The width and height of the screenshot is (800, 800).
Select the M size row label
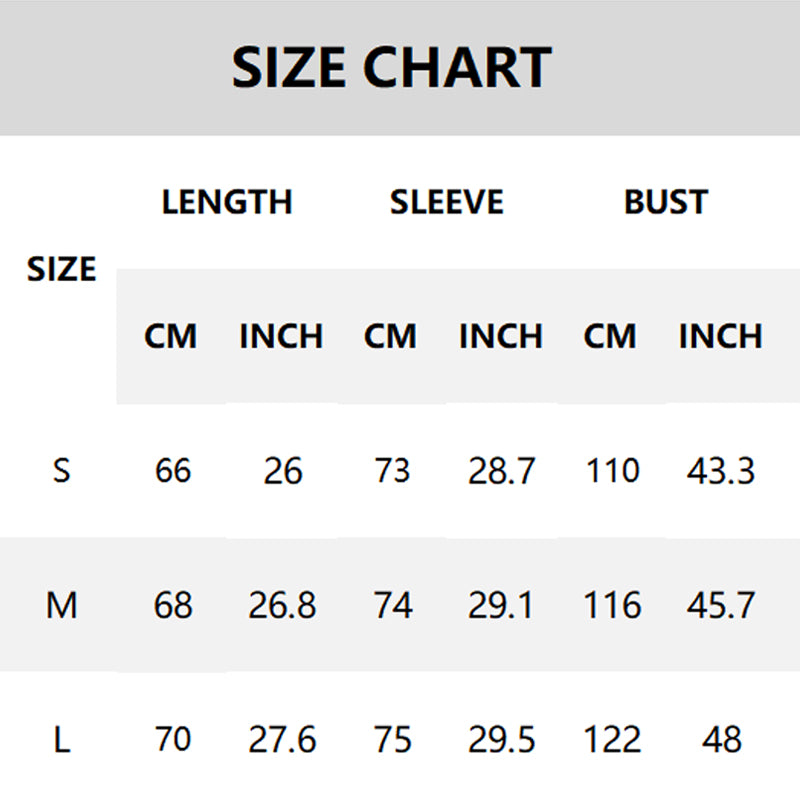(x=61, y=605)
